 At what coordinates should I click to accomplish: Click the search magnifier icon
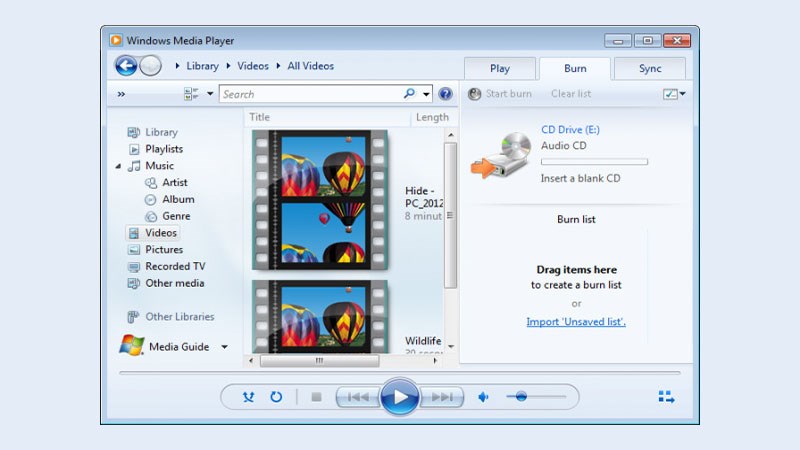pyautogui.click(x=409, y=93)
